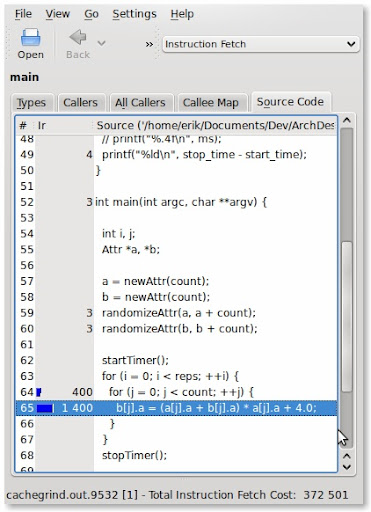371x512 pixels.
Task: Click the Open file printer icon
Action: coord(30,37)
